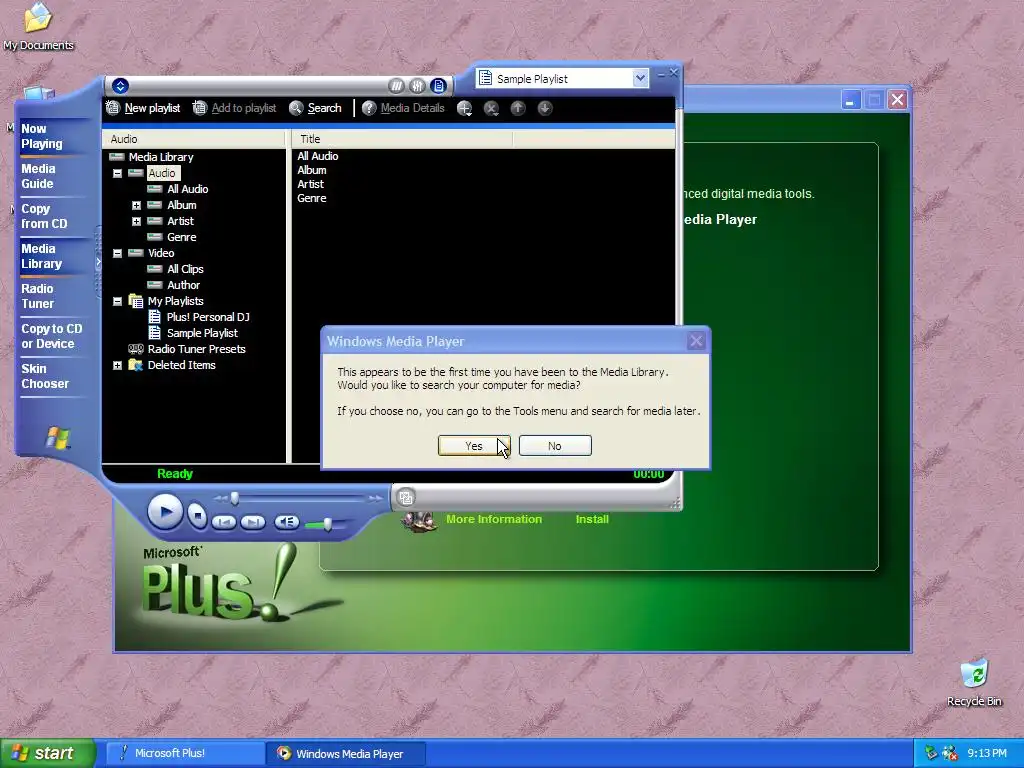Image resolution: width=1024 pixels, height=768 pixels.
Task: Click the Install link in Plus! window
Action: [592, 519]
